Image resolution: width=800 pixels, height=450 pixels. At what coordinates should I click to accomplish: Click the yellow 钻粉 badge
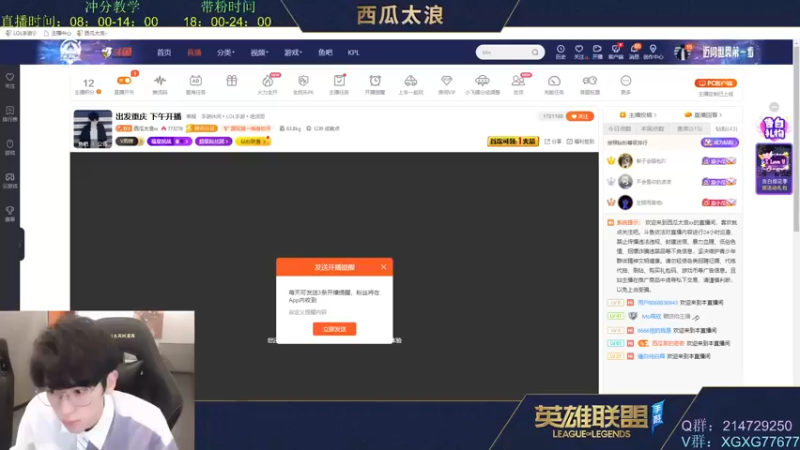click(253, 141)
